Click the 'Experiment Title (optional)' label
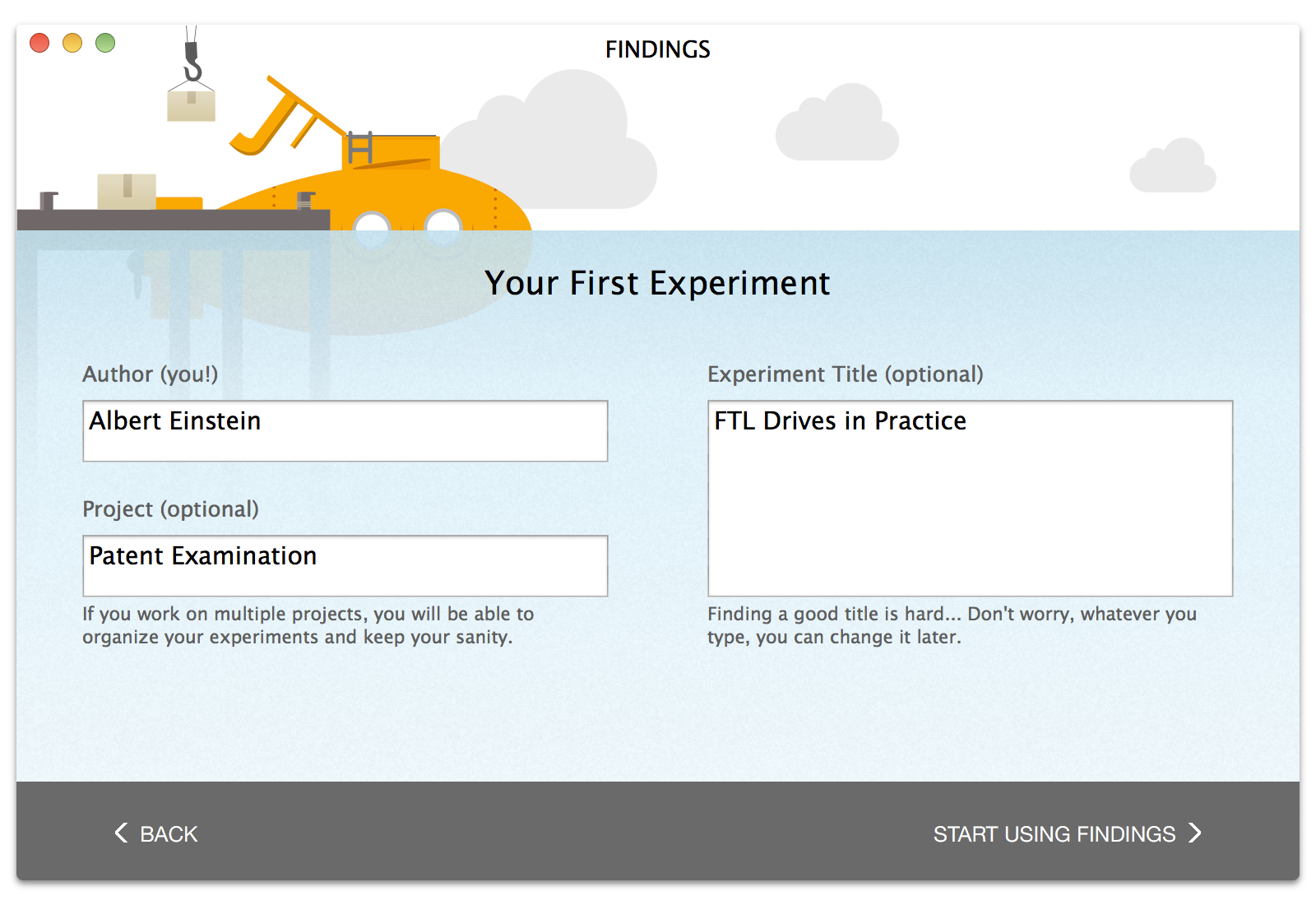Viewport: 1316px width, 905px height. coord(846,374)
